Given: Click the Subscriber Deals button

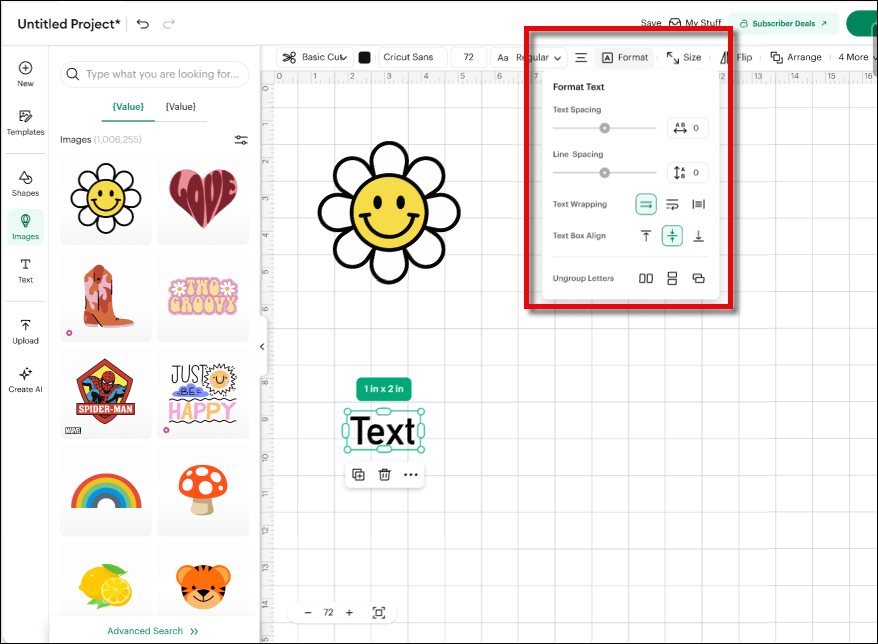Looking at the screenshot, I should click(783, 21).
